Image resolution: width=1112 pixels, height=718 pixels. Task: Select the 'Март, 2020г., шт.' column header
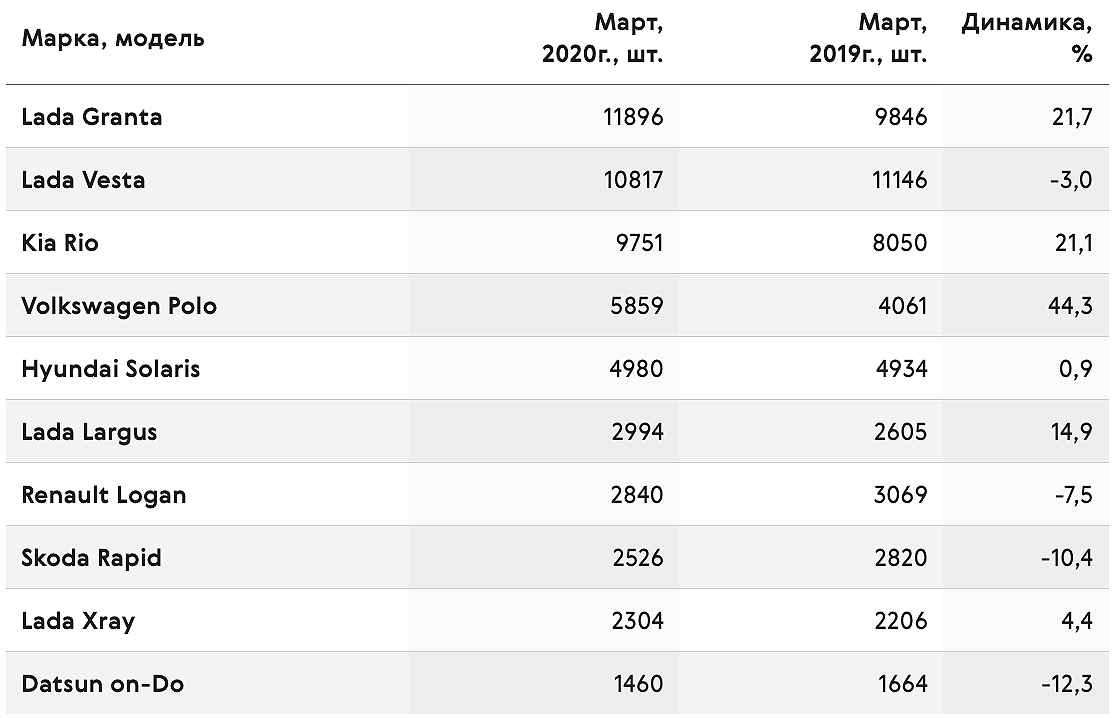point(603,38)
